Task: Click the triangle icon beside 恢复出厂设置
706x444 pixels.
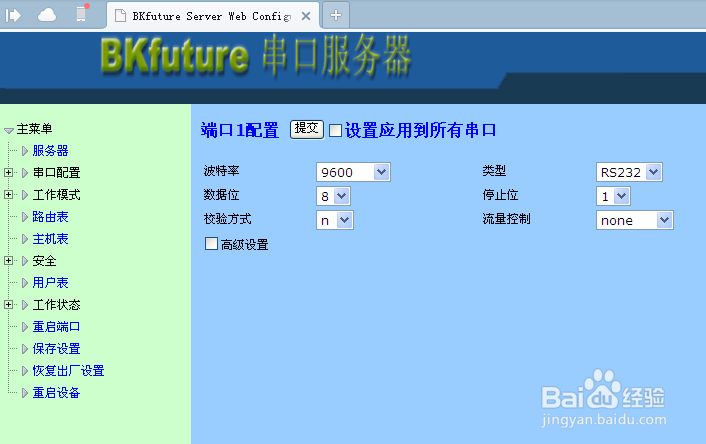Action: 25,371
